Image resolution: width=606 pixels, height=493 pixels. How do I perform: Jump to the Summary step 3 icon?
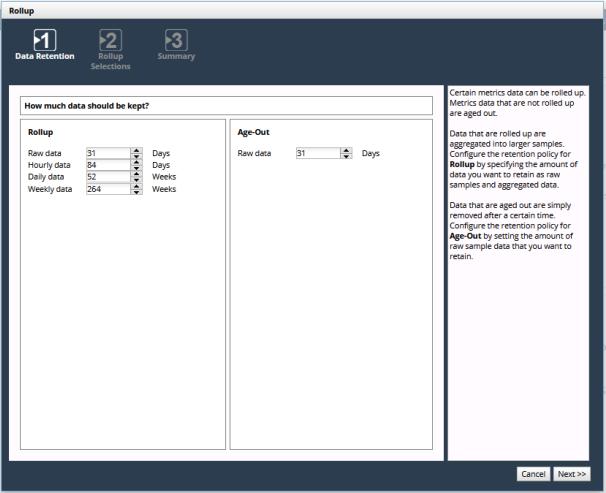(x=175, y=39)
